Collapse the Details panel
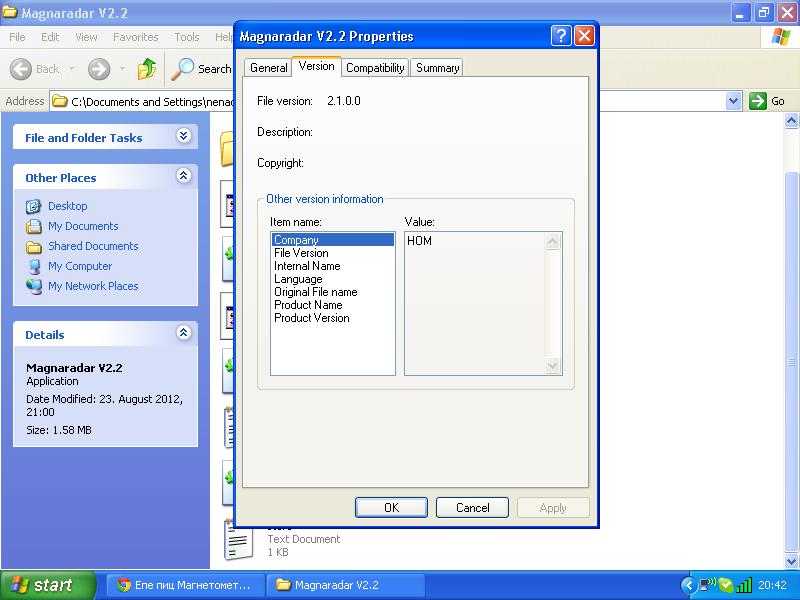The width and height of the screenshot is (800, 600). 184,333
